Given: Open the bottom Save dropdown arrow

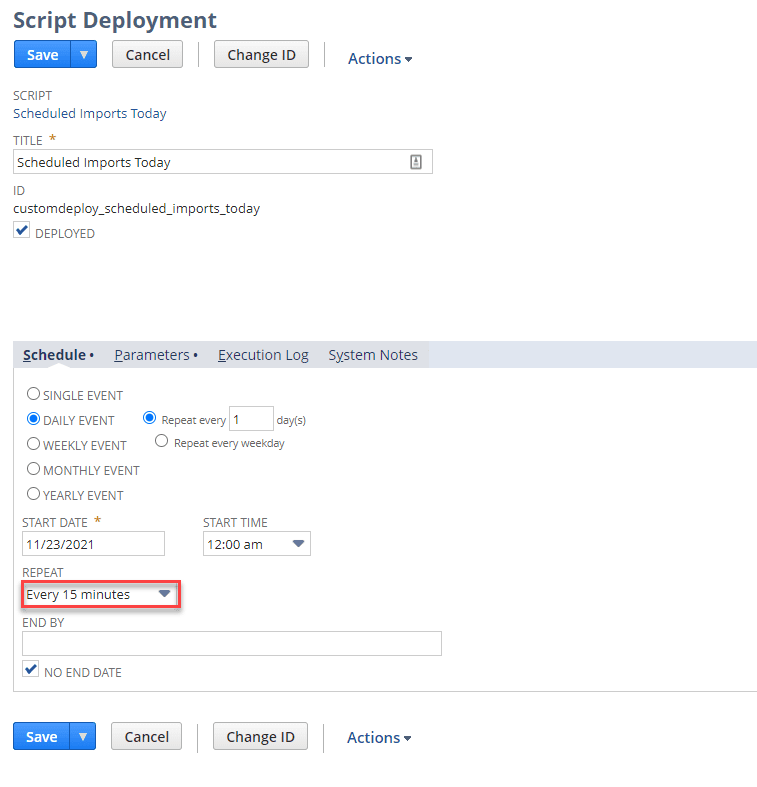Looking at the screenshot, I should (83, 736).
